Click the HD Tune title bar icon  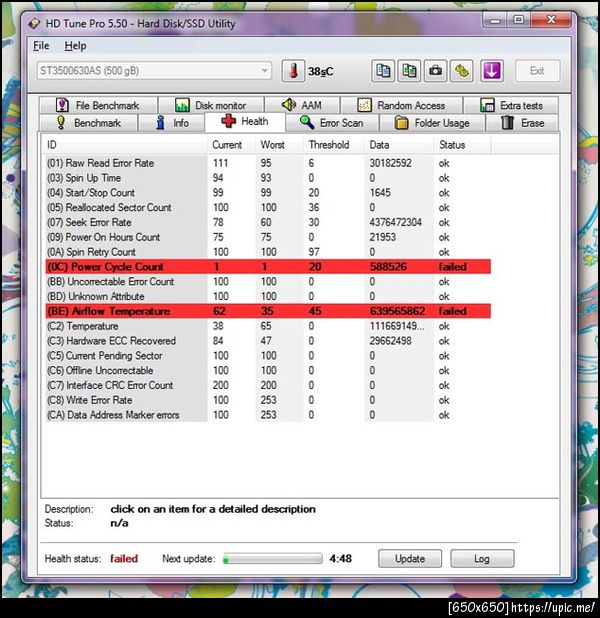(x=34, y=24)
